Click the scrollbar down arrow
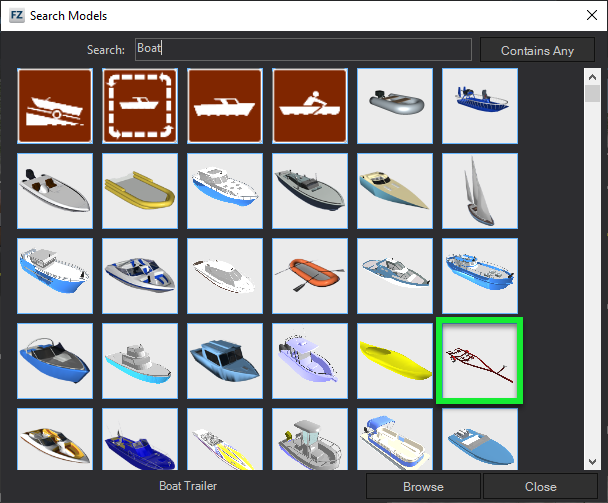Screen dimensions: 608x503 coord(592,462)
